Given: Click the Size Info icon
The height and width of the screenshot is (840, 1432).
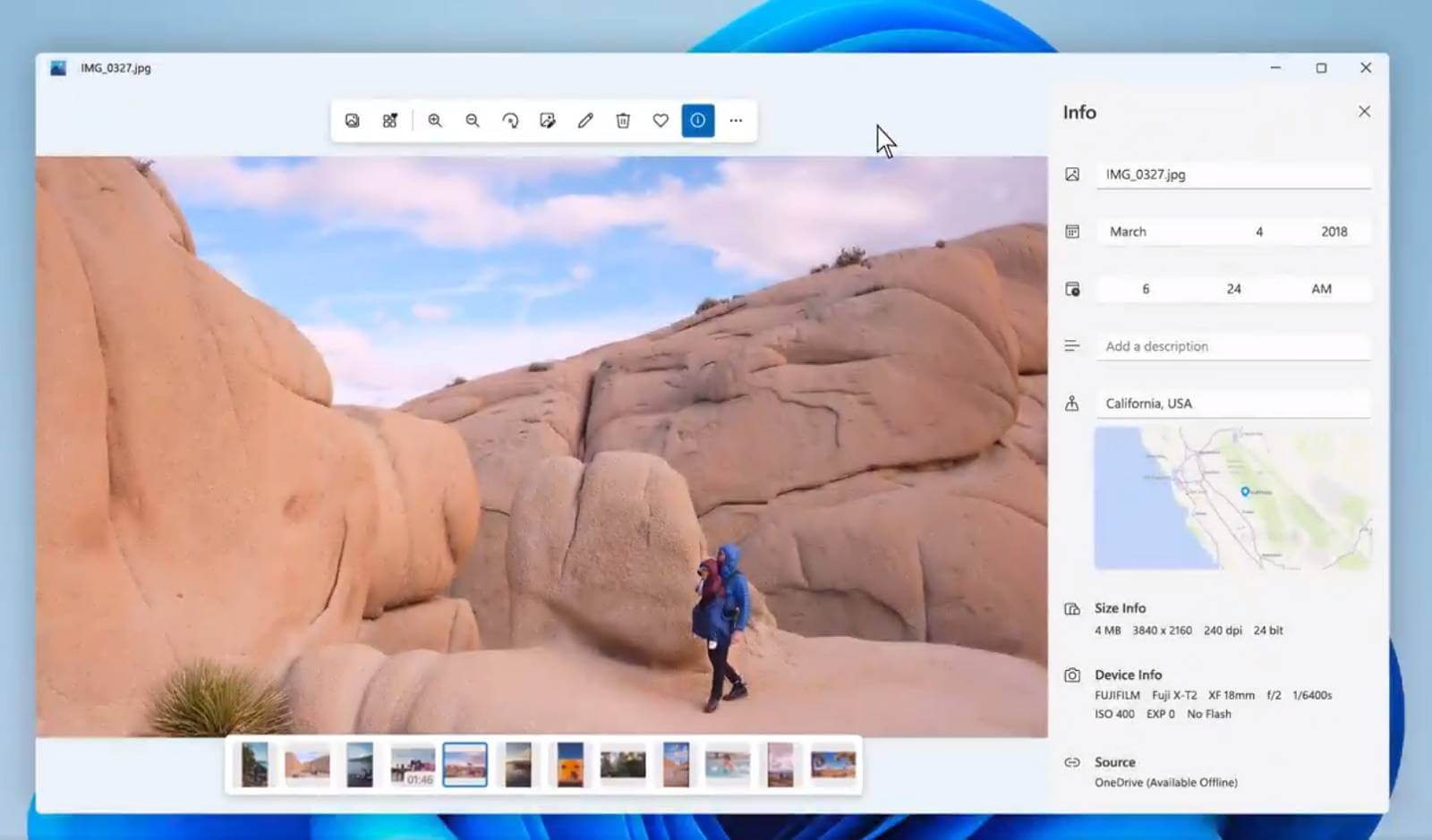Looking at the screenshot, I should [1072, 609].
